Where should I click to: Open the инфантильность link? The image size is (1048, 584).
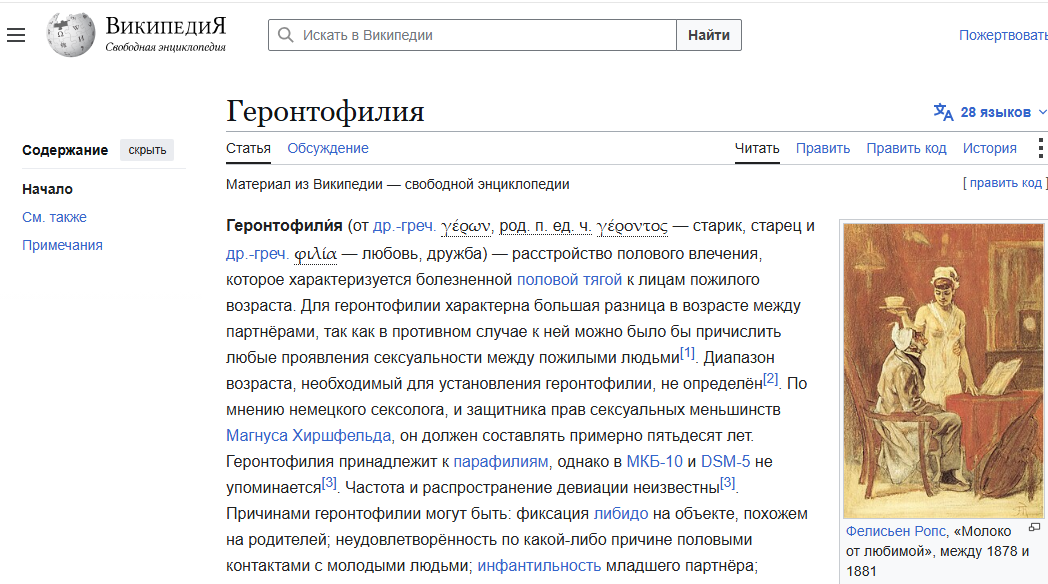click(539, 566)
